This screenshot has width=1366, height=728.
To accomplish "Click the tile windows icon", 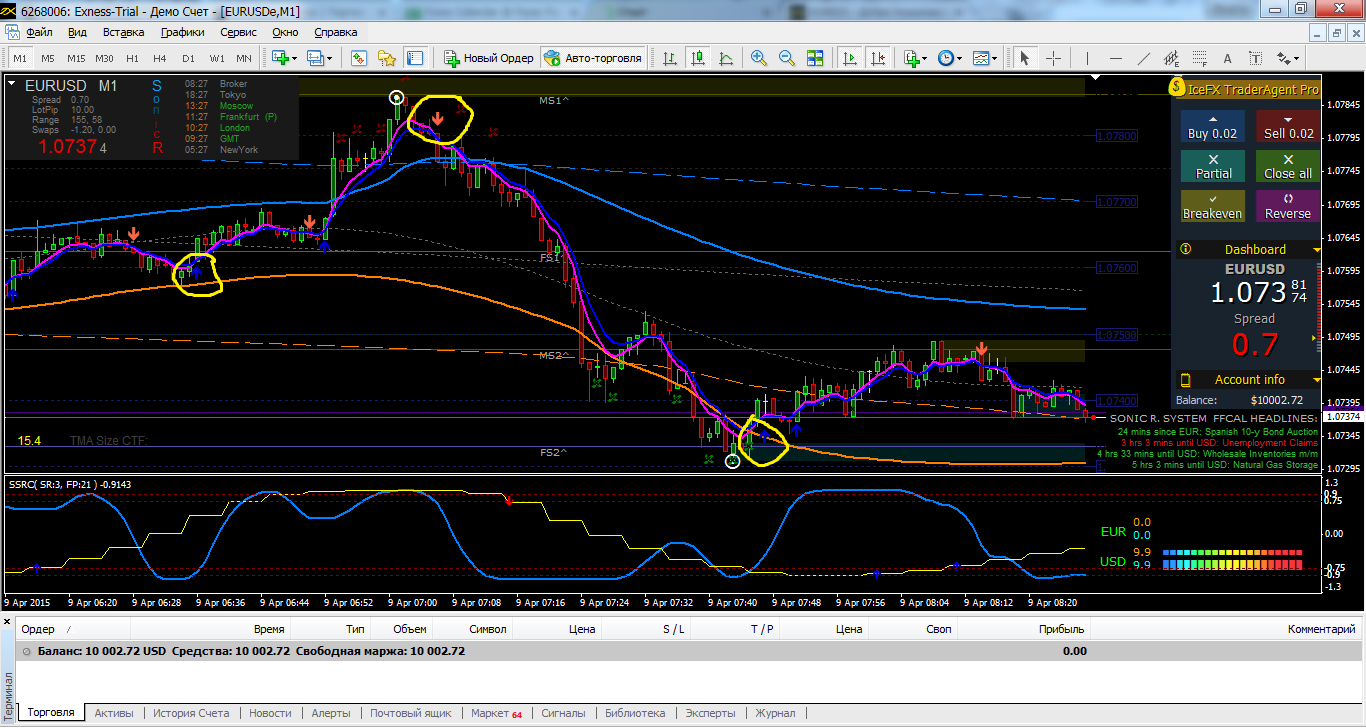I will 815,58.
